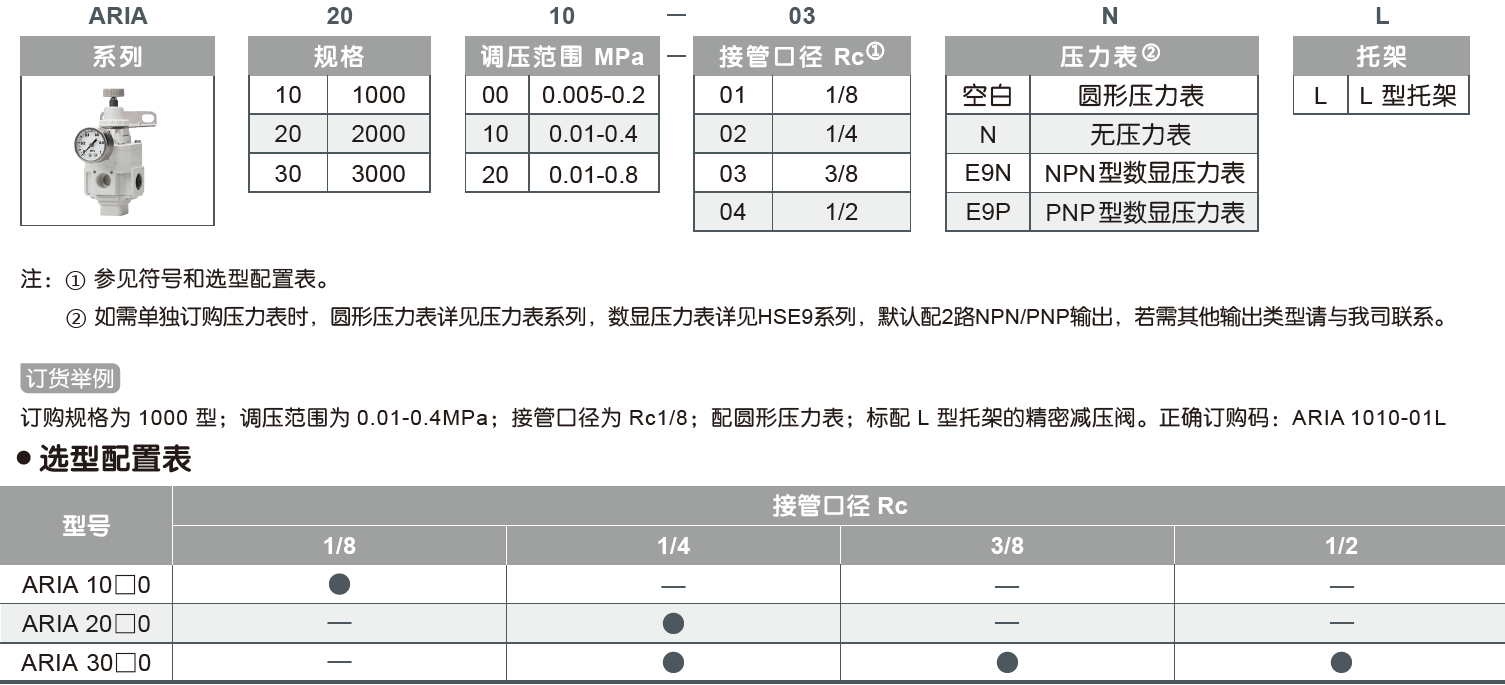Select the filled dot under 3/8 for ARIA 30□0
1505x685 pixels.
[x=1007, y=662]
